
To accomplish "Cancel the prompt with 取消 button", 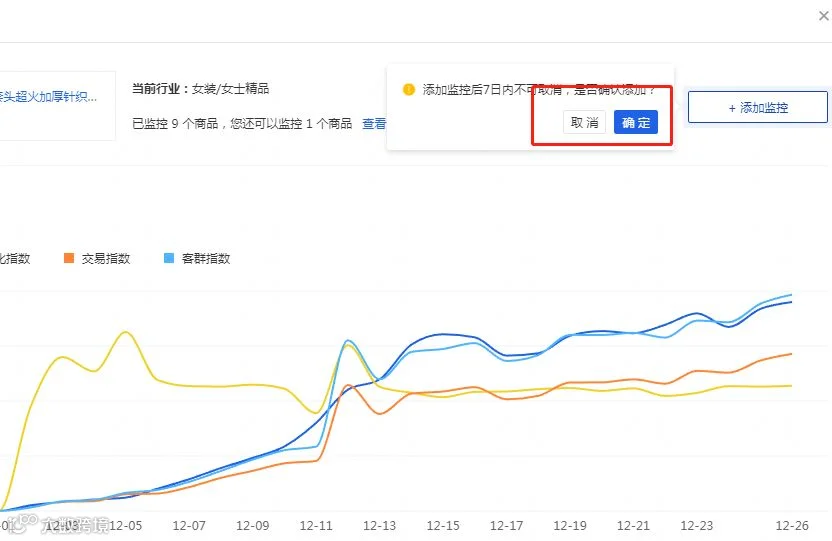I will click(x=584, y=122).
